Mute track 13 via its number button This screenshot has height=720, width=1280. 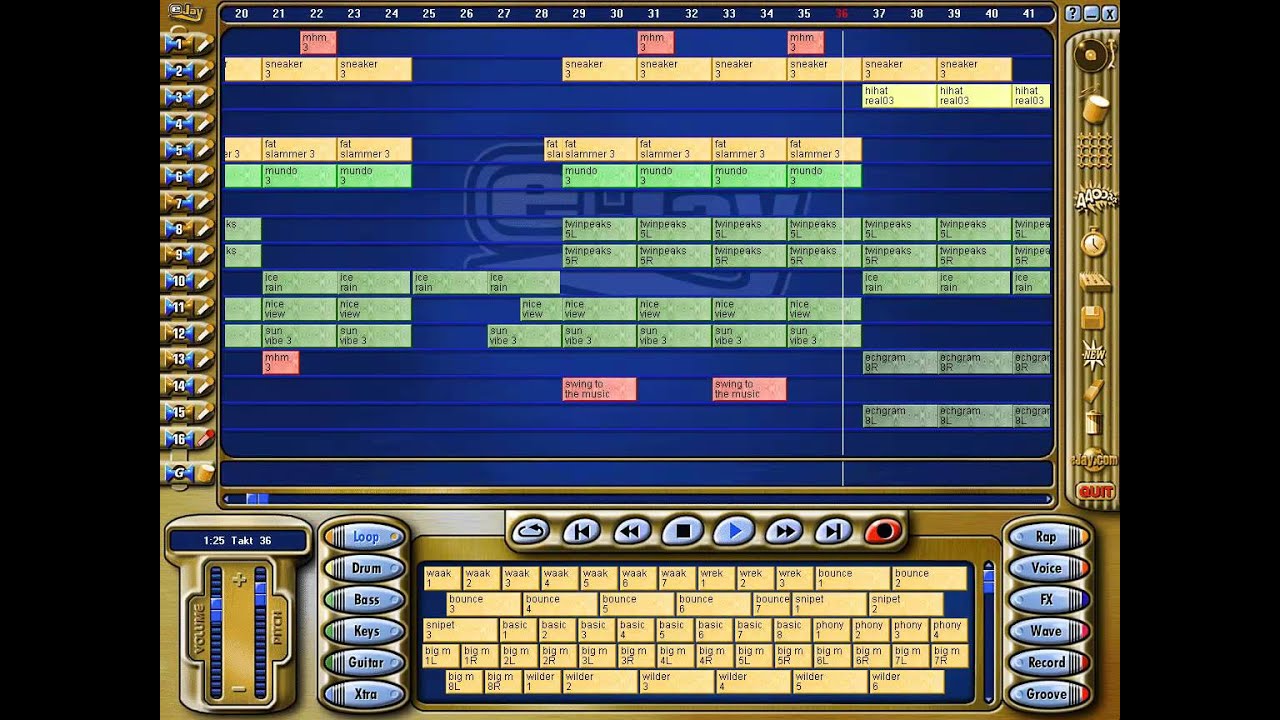pyautogui.click(x=178, y=359)
